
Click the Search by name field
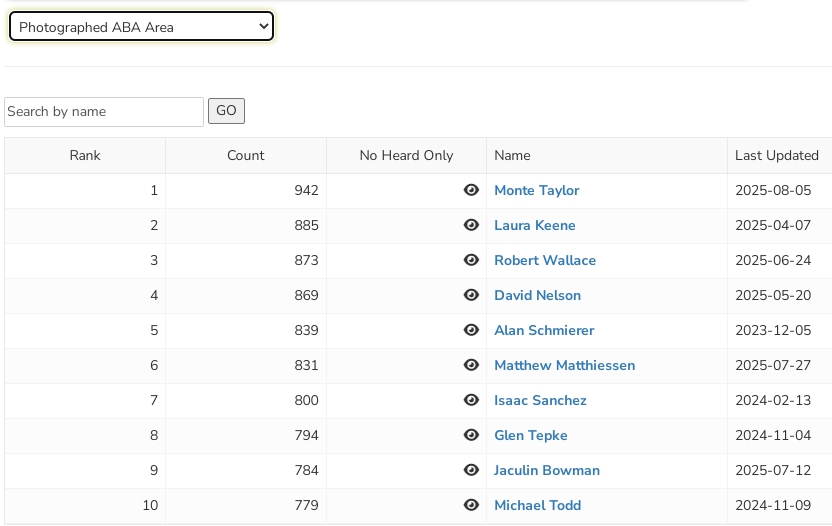click(x=104, y=112)
